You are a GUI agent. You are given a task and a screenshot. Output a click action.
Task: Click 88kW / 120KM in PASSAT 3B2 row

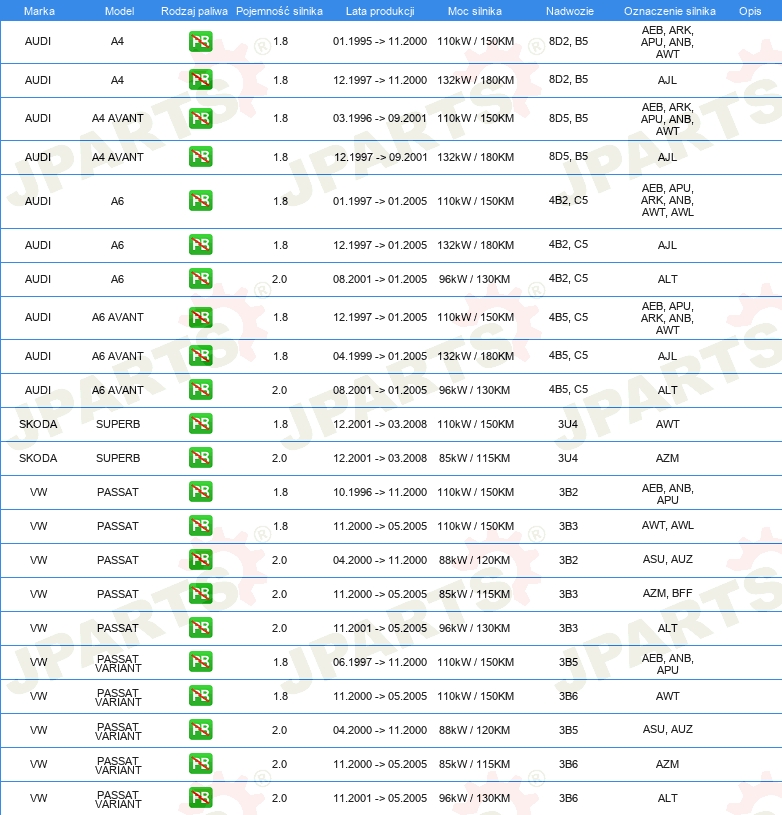474,560
